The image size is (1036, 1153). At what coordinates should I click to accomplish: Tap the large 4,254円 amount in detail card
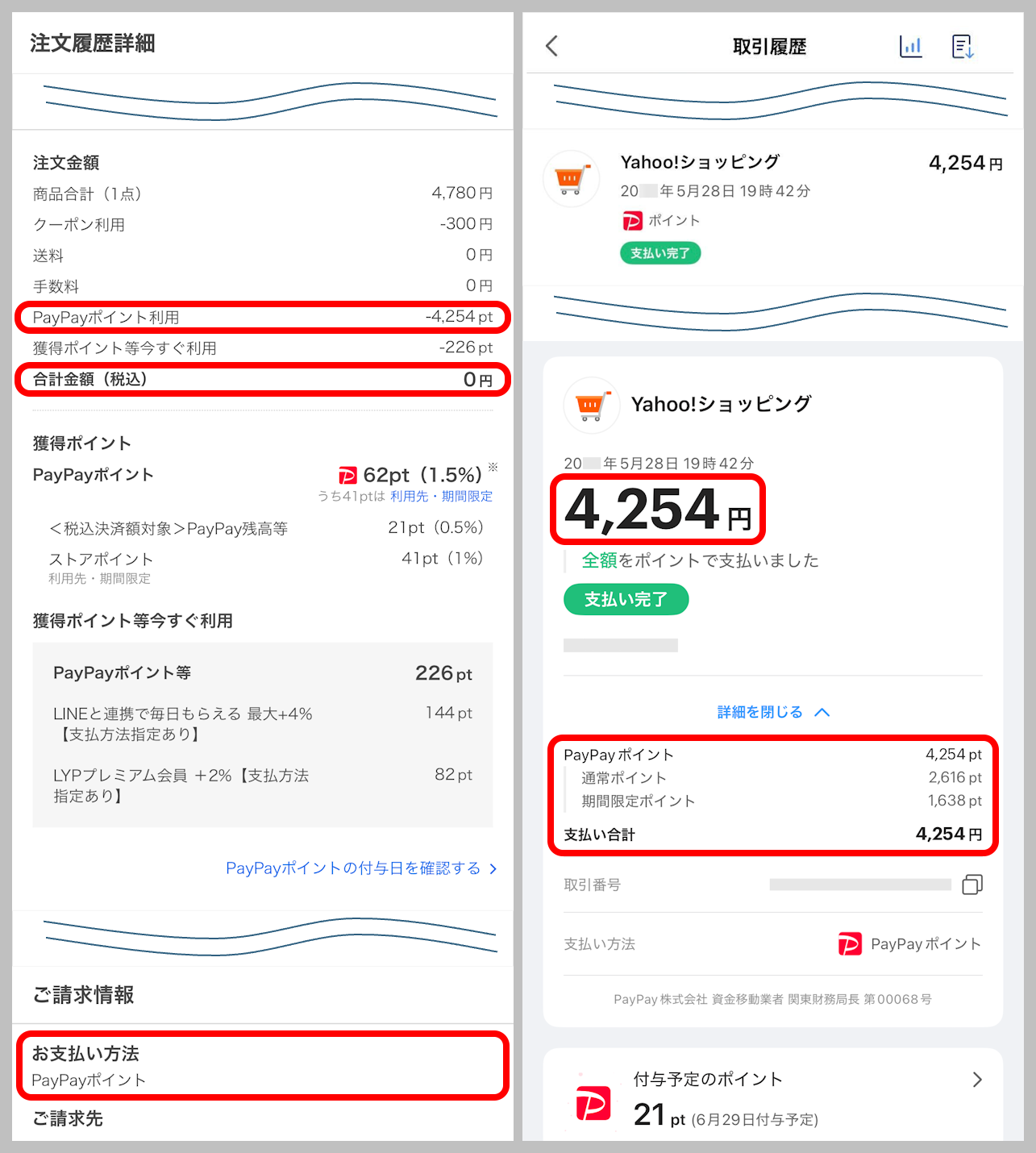658,510
